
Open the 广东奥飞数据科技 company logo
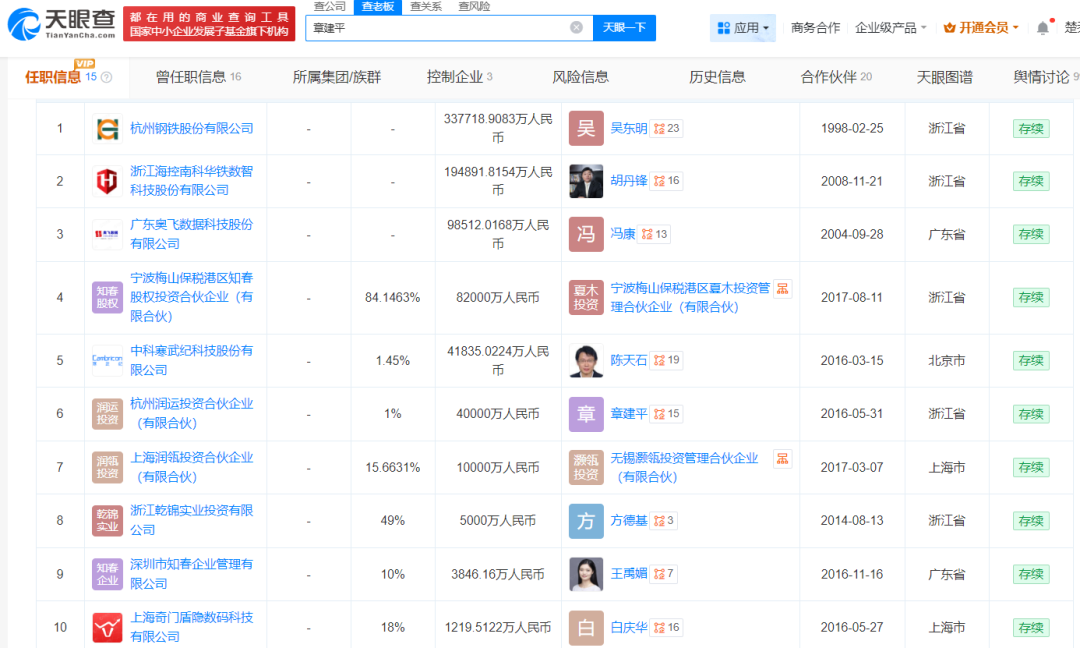pos(107,234)
